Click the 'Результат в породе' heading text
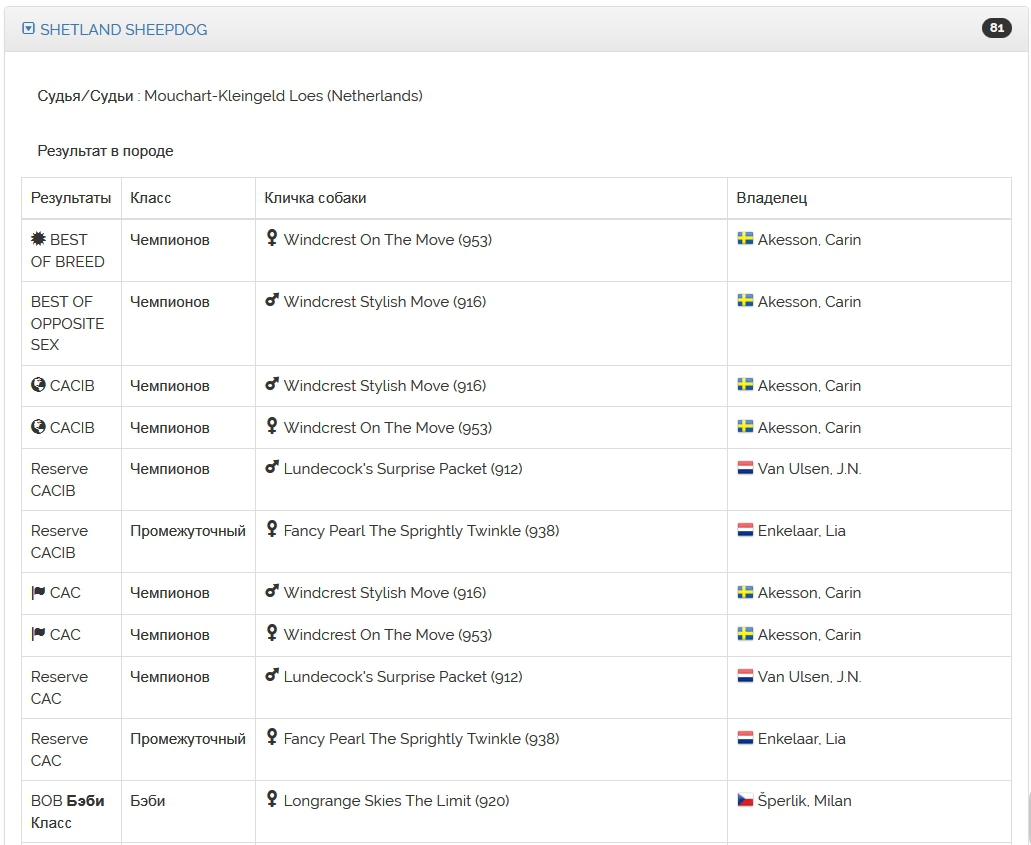Screen dimensions: 1031x845 coord(105,151)
